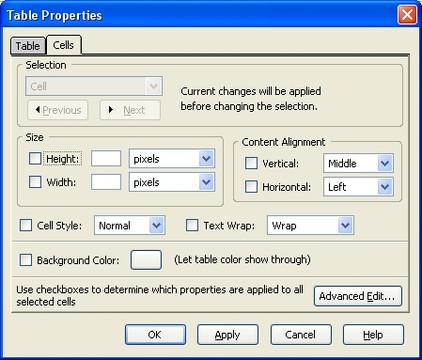Expand the Width units pixels dropdown
This screenshot has width=422, height=360.
[x=172, y=182]
